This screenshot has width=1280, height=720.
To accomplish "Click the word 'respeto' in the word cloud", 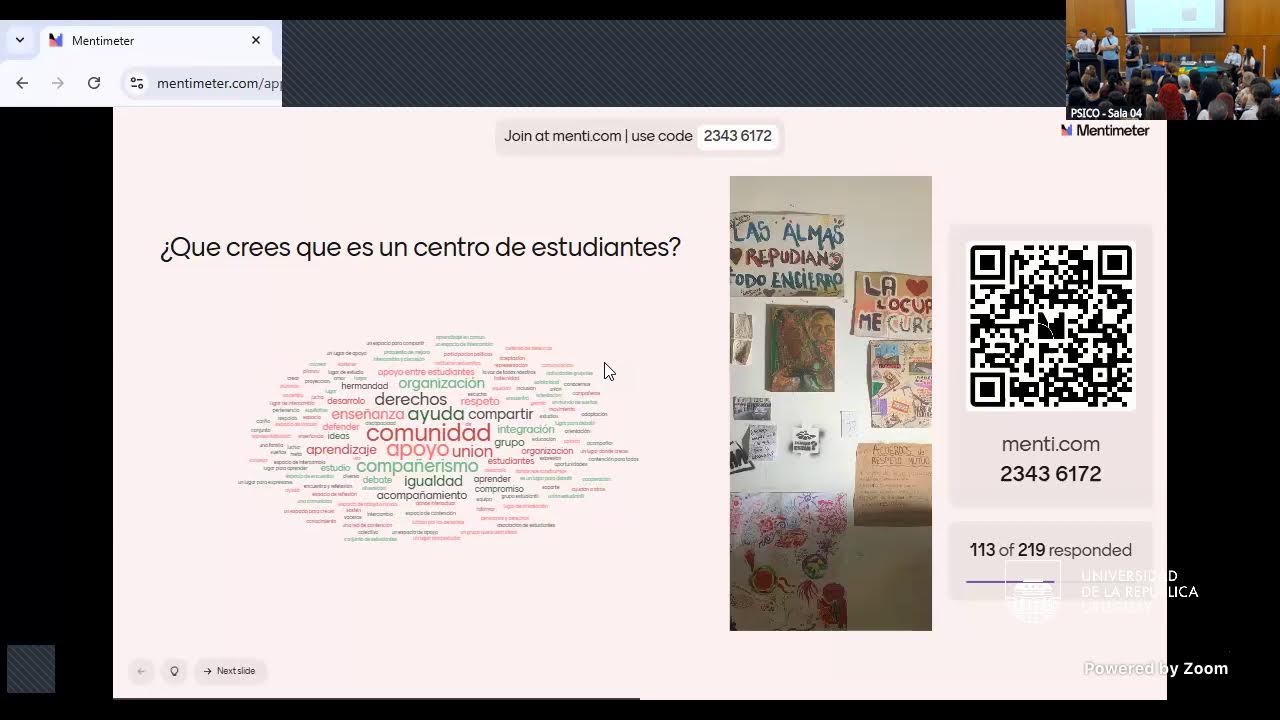I will (480, 401).
